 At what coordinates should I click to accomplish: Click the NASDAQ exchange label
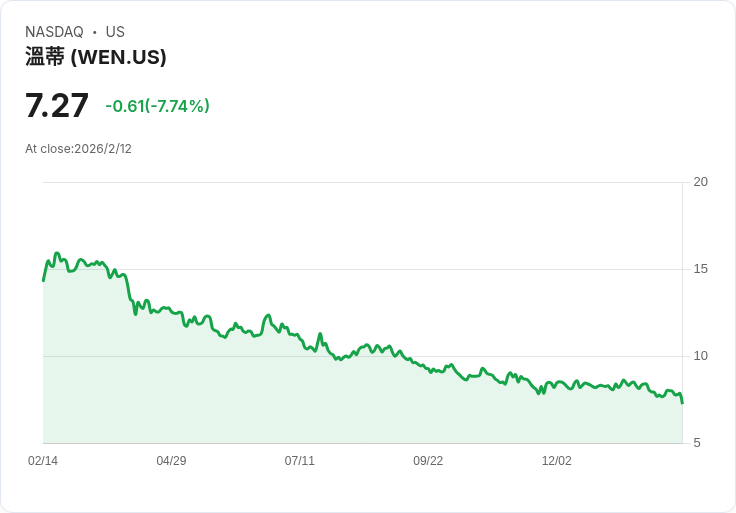click(x=54, y=32)
